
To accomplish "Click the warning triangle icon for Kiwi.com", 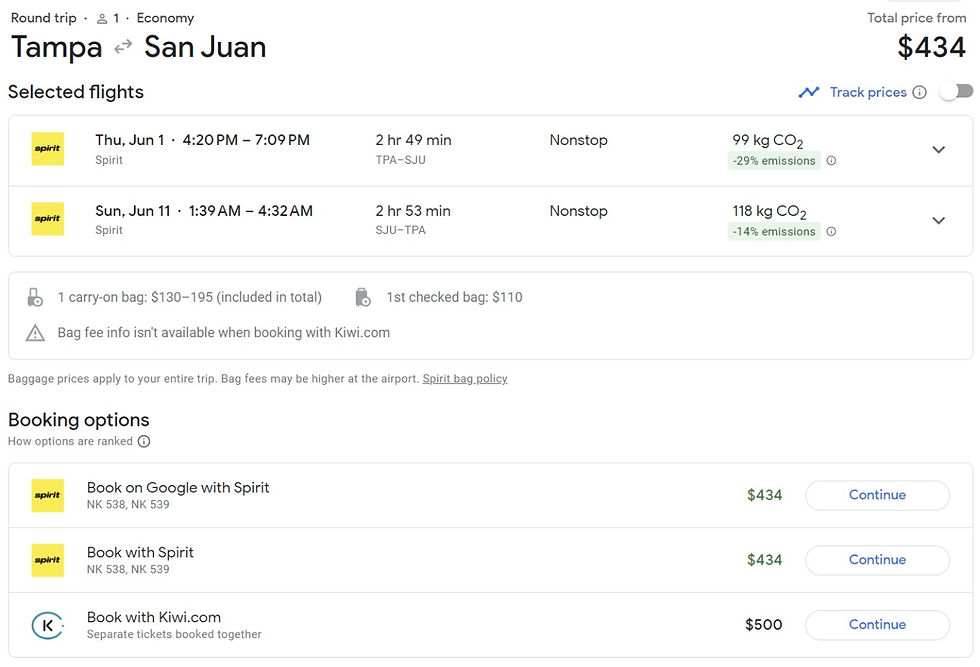I will pyautogui.click(x=35, y=333).
